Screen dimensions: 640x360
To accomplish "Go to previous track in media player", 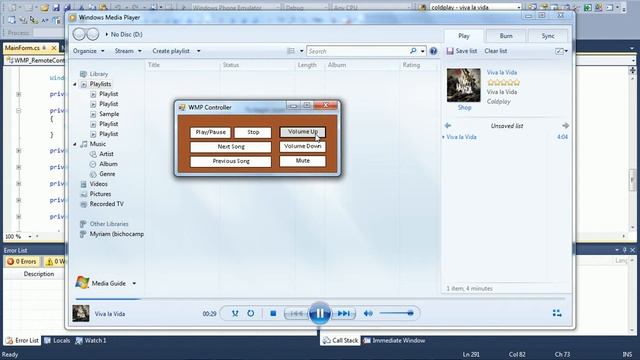I will (296, 313).
